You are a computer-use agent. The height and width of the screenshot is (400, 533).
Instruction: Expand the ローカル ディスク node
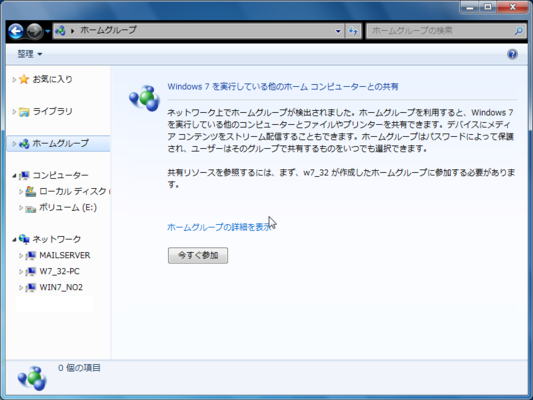(x=20, y=192)
